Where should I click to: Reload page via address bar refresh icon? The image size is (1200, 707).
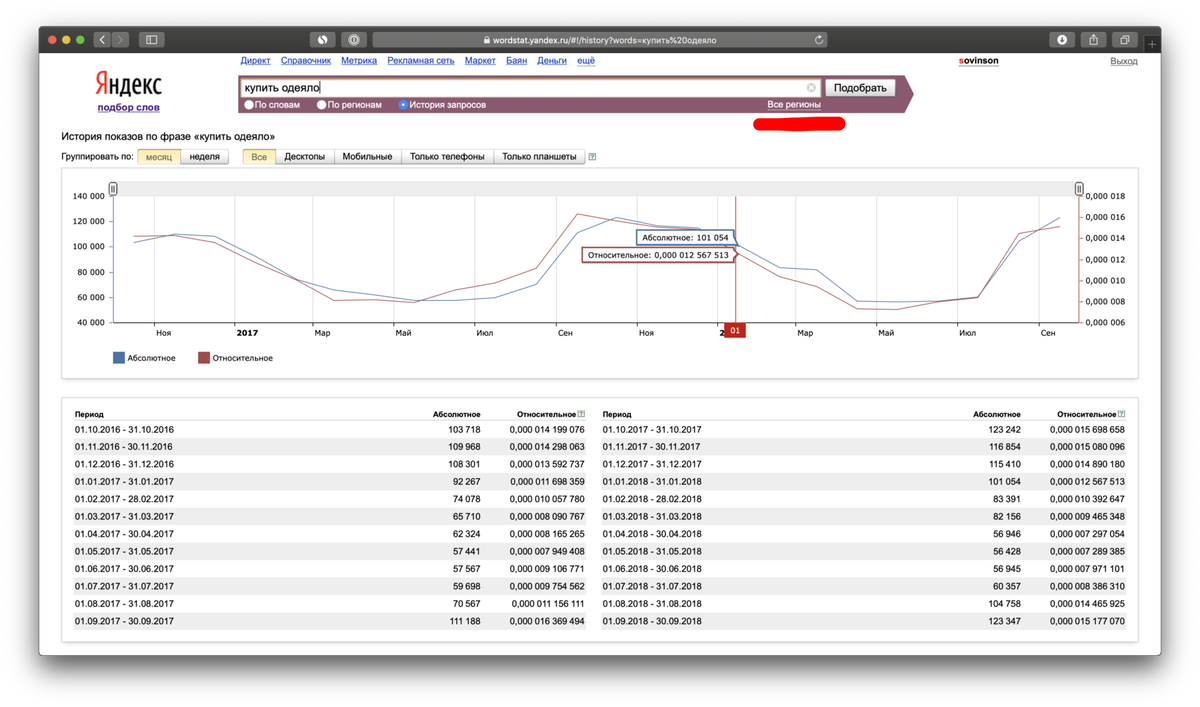(819, 40)
